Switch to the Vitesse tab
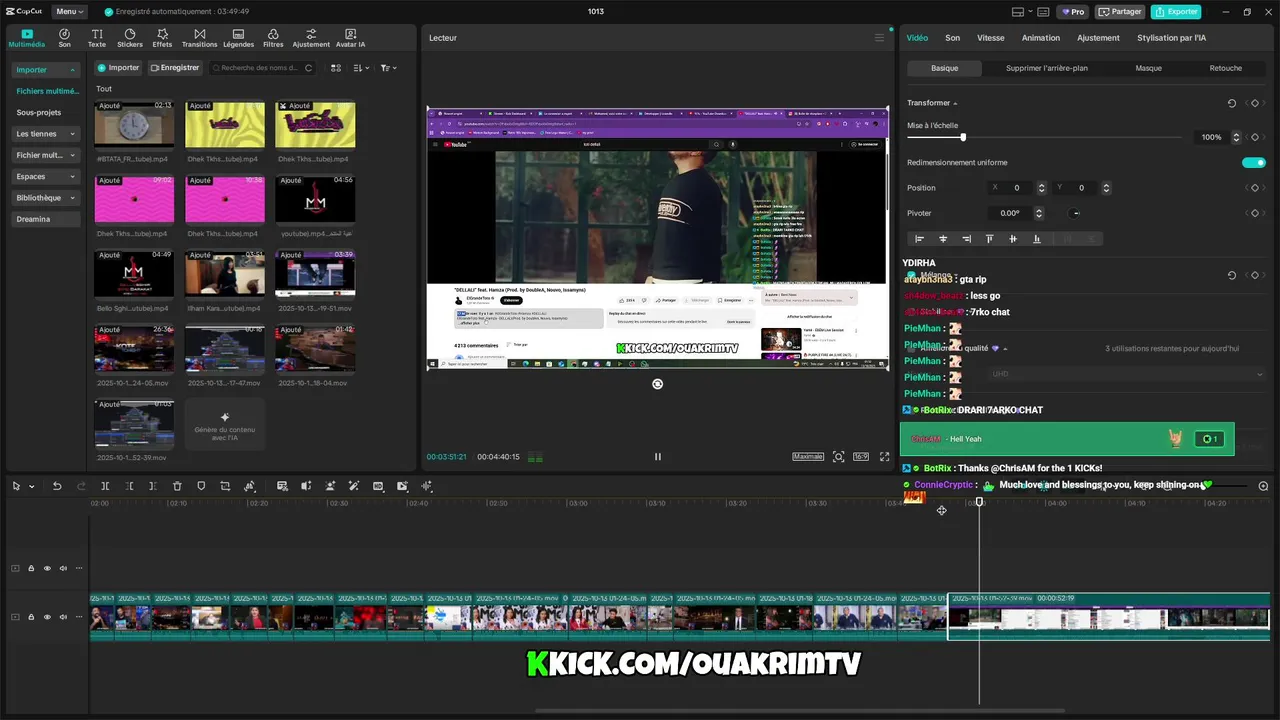The height and width of the screenshot is (720, 1280). point(990,38)
